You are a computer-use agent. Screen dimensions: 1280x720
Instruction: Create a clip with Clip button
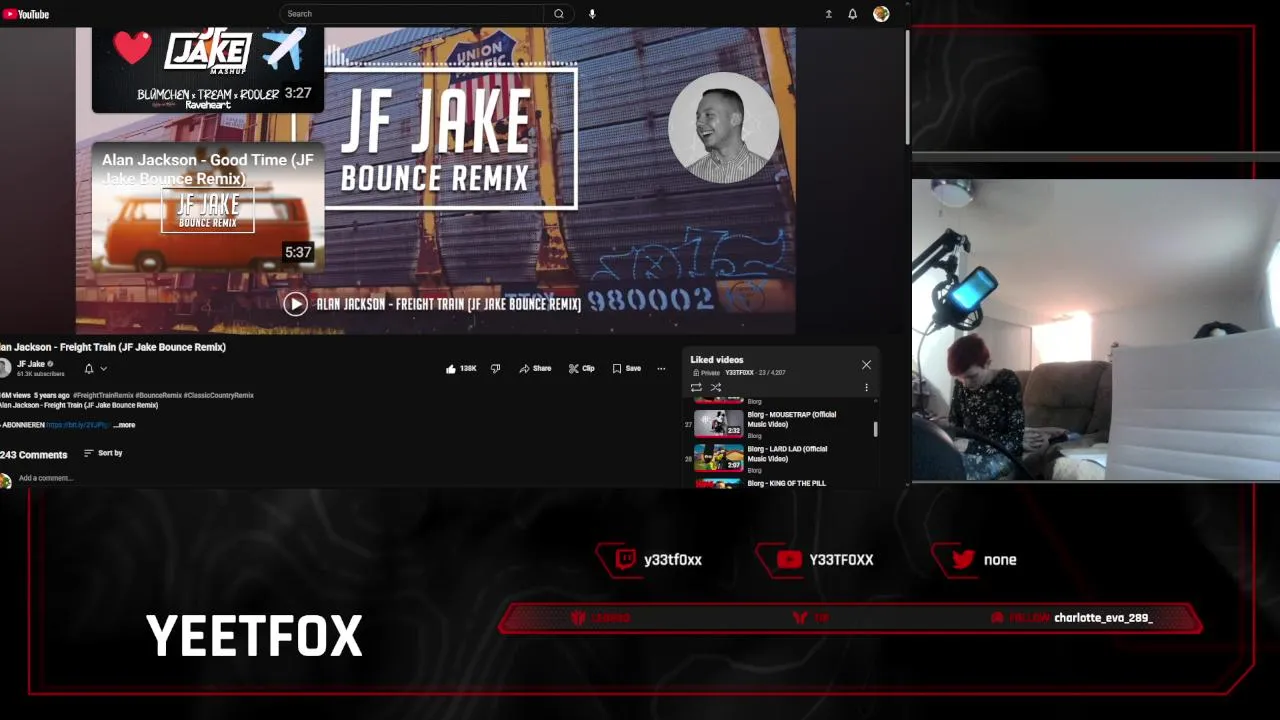click(581, 369)
